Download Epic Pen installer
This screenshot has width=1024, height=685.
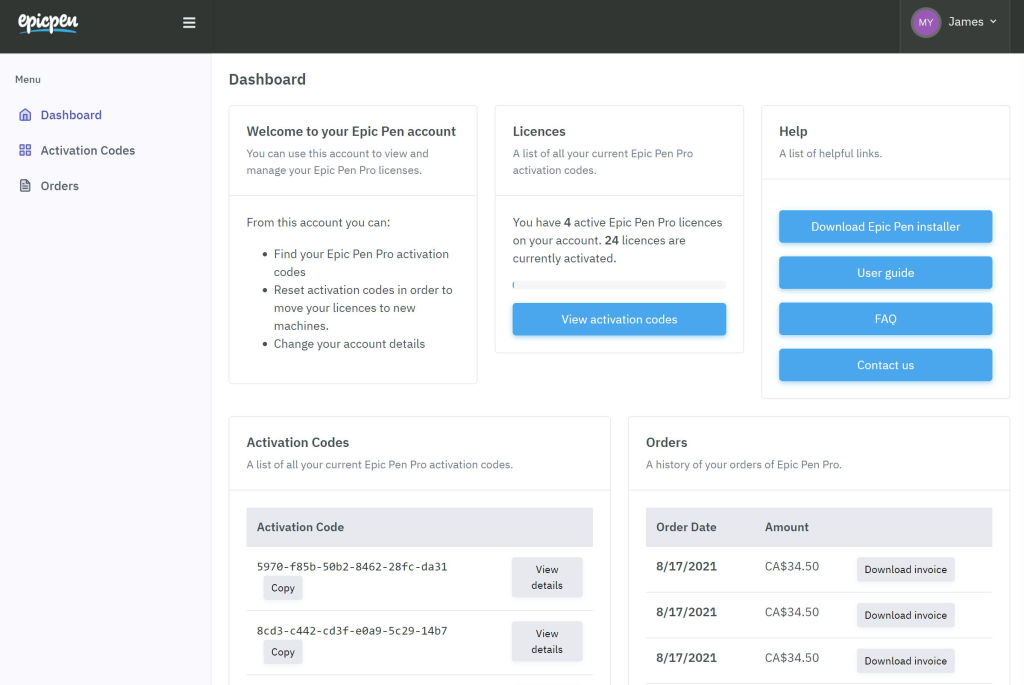coord(885,227)
